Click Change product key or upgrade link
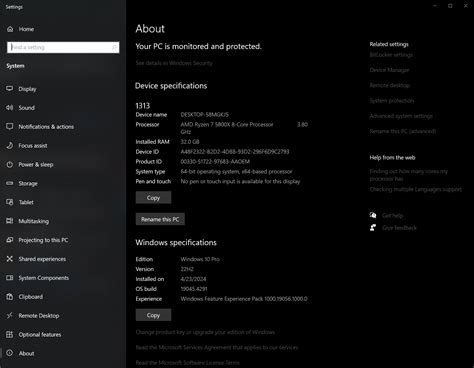The image size is (474, 368). click(x=205, y=332)
